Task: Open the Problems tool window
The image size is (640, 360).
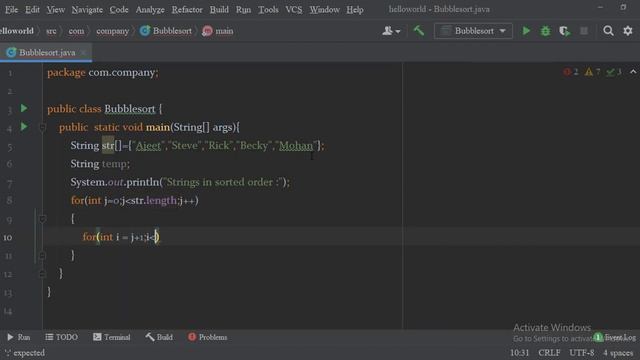Action: pyautogui.click(x=207, y=337)
